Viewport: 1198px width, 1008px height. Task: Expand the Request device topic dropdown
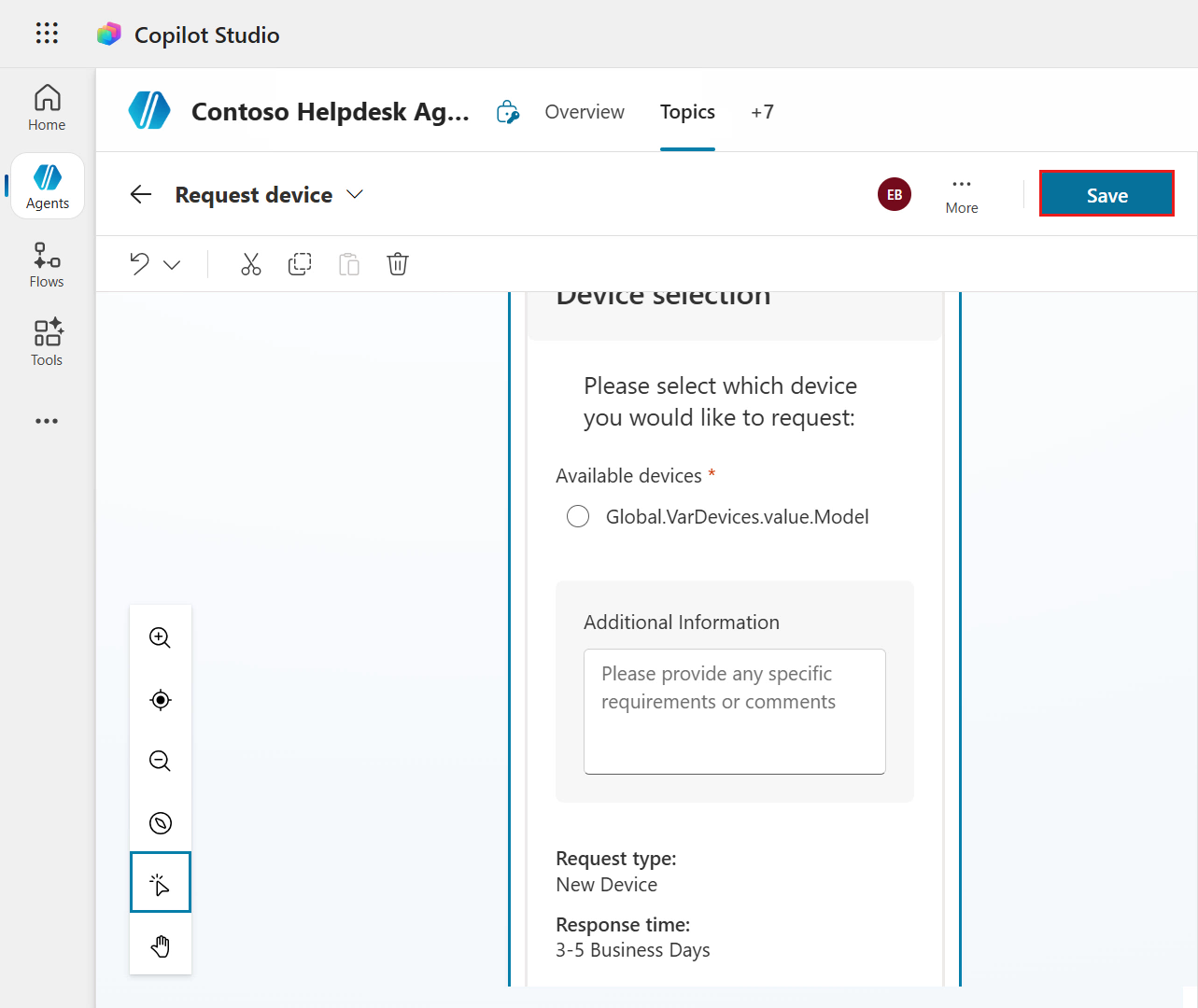[x=355, y=194]
